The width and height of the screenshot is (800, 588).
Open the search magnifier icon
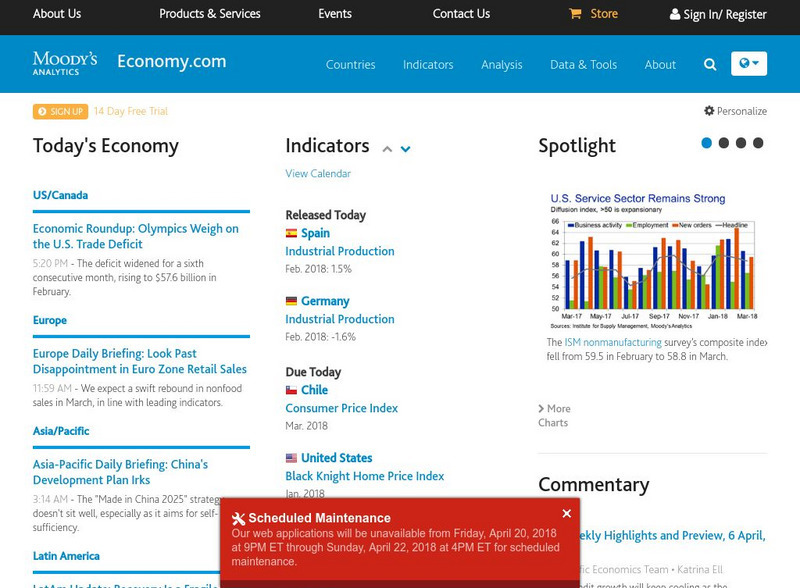pyautogui.click(x=710, y=64)
